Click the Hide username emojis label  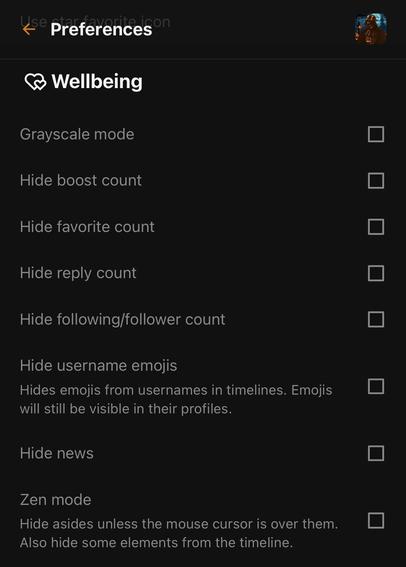98,366
